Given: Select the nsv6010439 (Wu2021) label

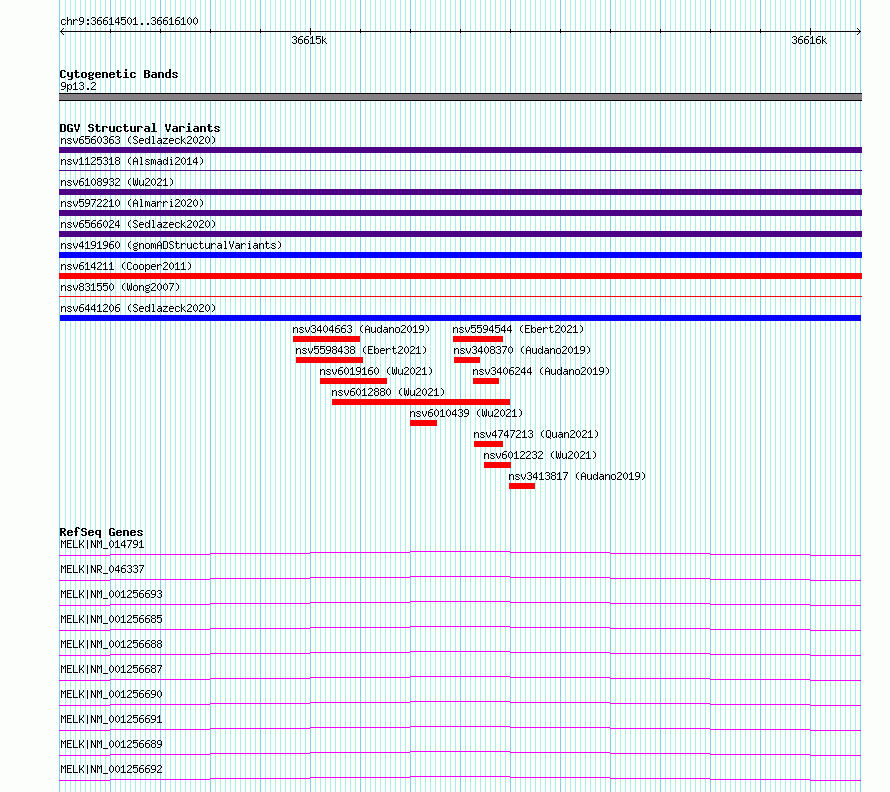Looking at the screenshot, I should (466, 413).
